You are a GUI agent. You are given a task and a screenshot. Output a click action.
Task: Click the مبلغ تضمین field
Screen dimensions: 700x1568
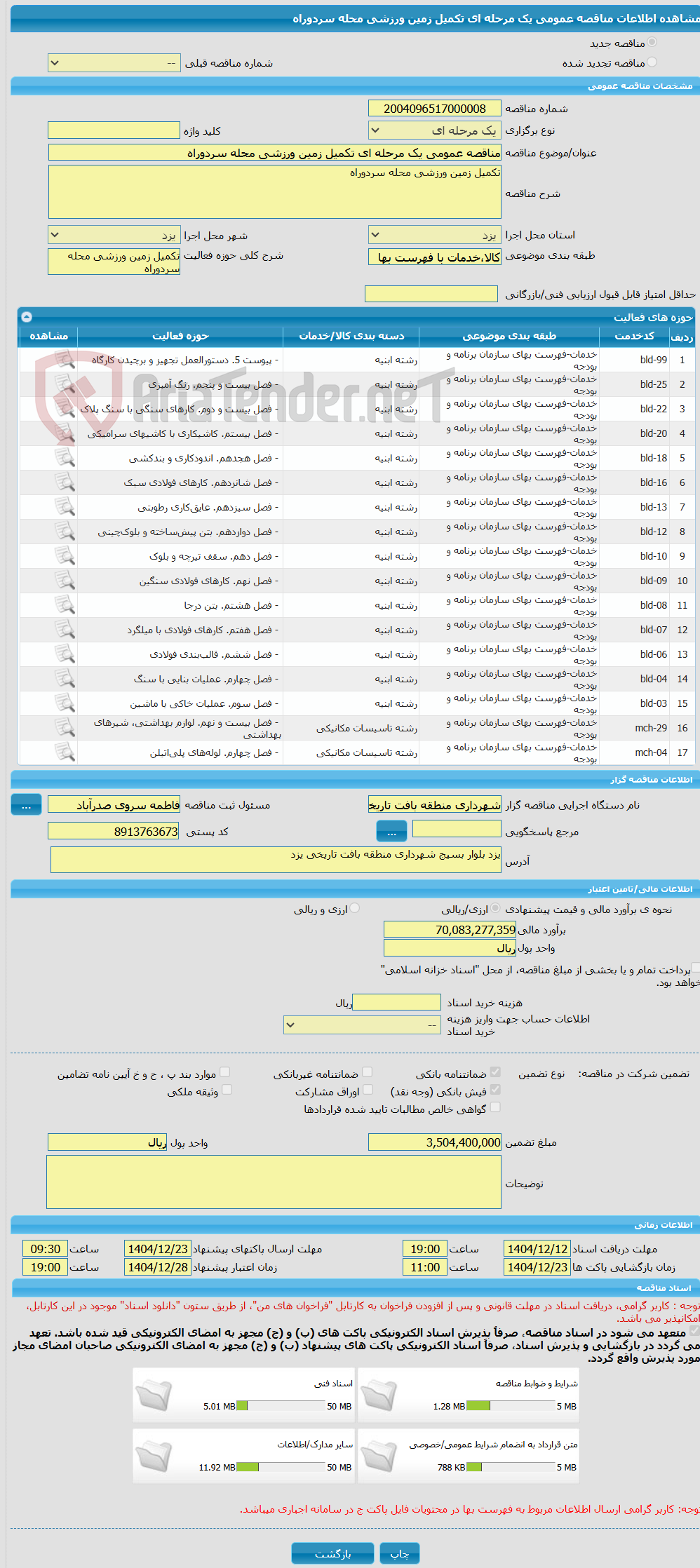[x=435, y=1142]
